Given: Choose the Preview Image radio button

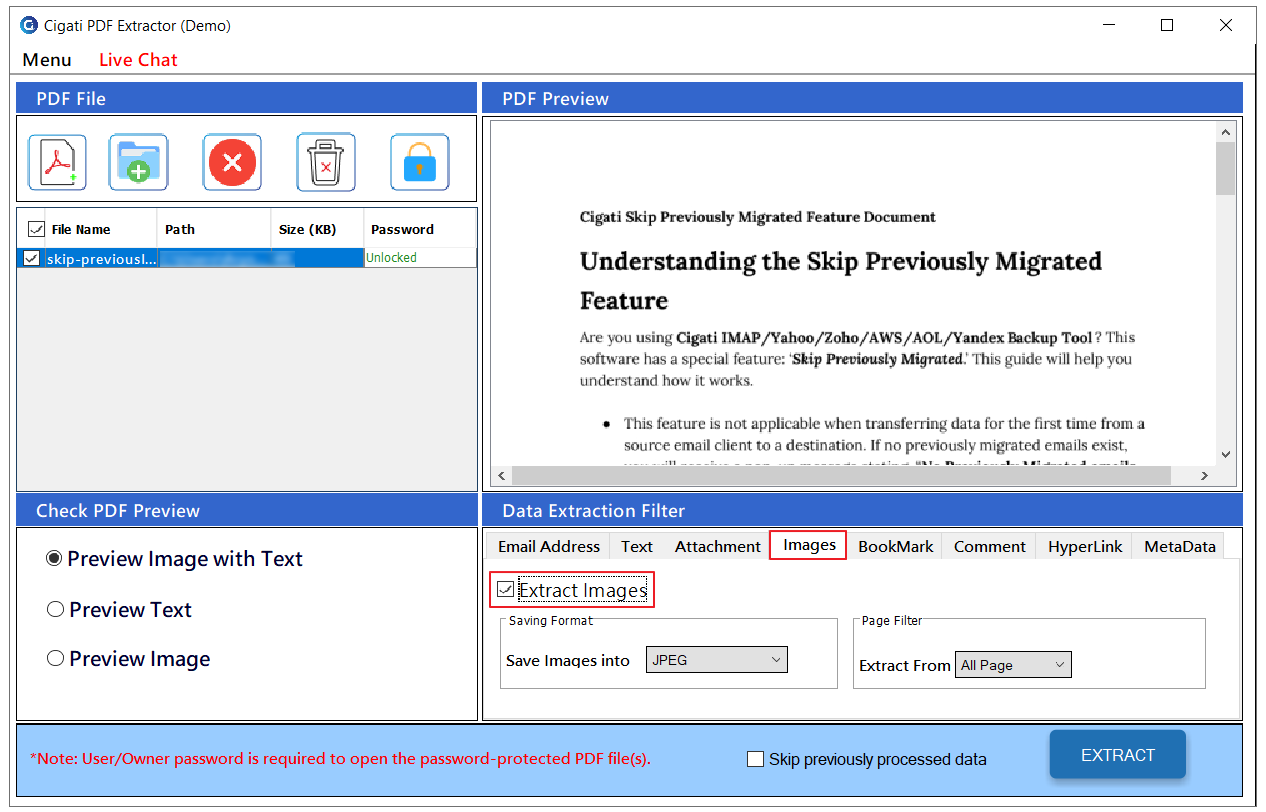Looking at the screenshot, I should coord(56,658).
